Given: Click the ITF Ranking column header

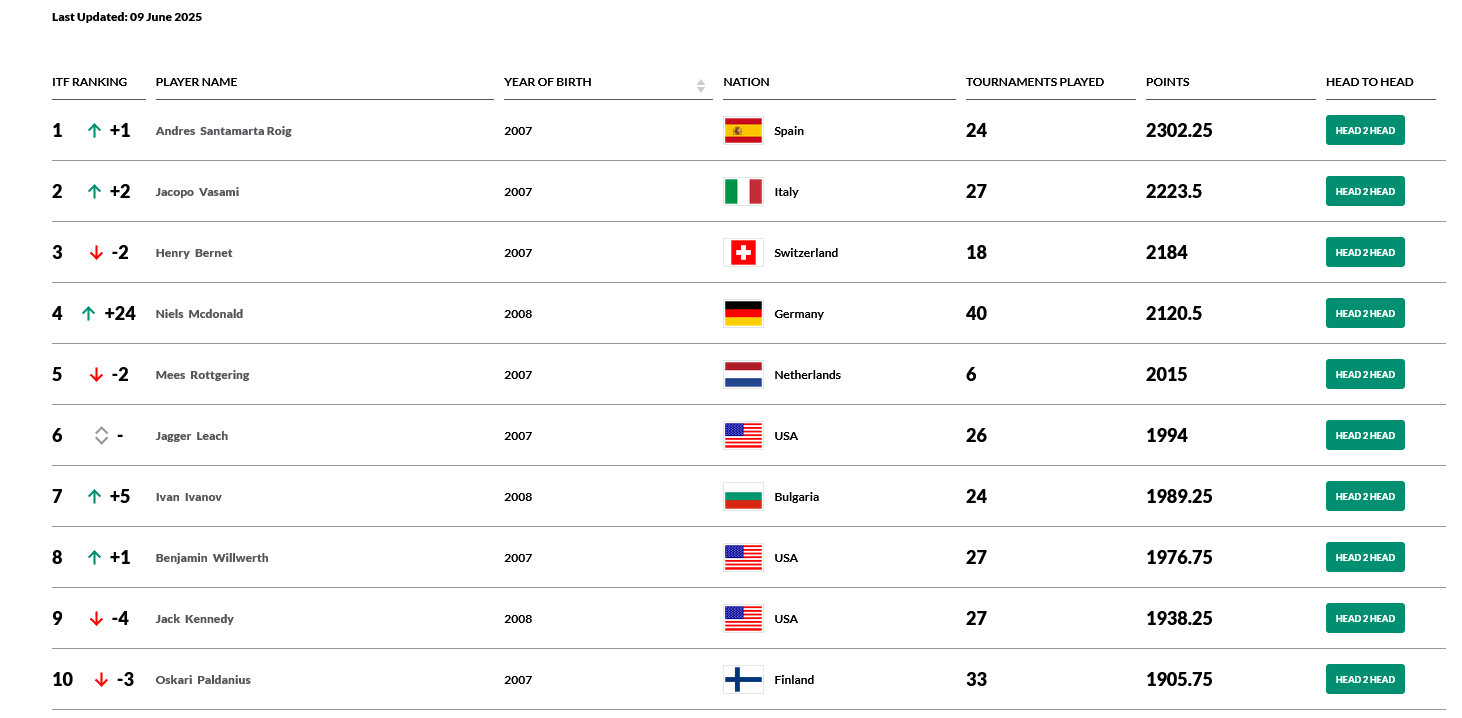Looking at the screenshot, I should point(90,82).
